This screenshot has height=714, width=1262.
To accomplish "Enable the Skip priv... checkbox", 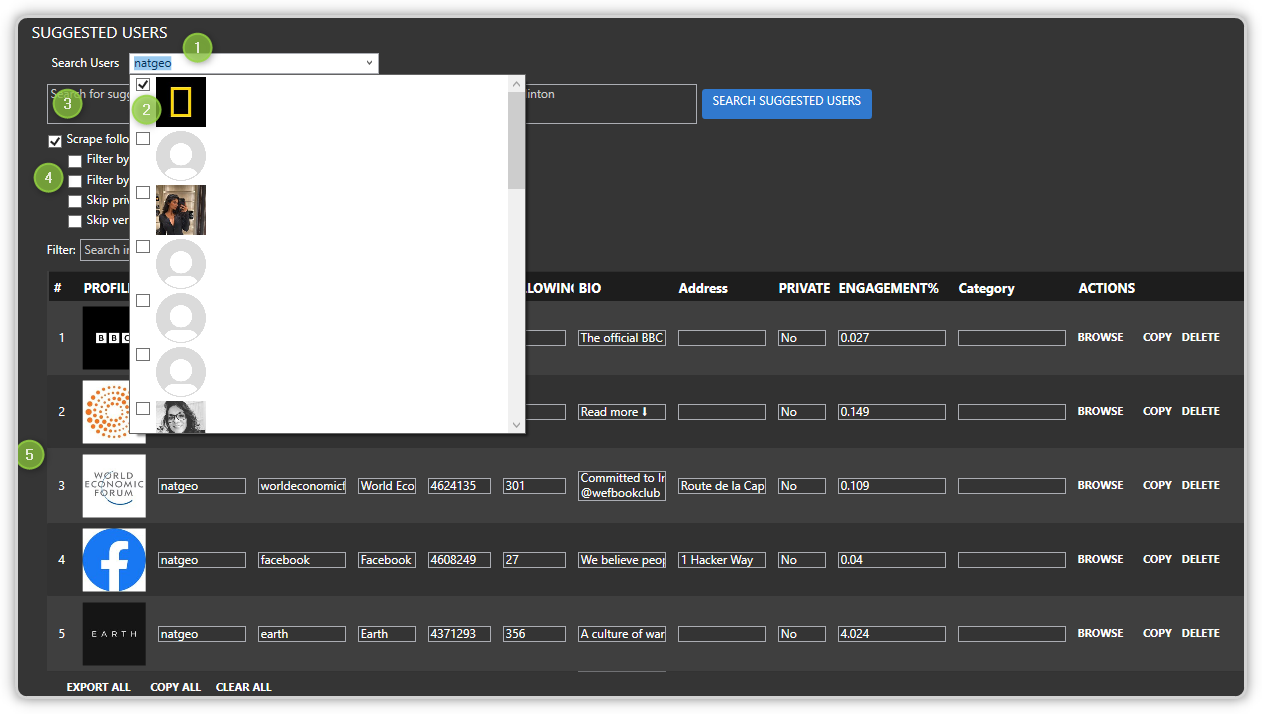I will point(75,201).
